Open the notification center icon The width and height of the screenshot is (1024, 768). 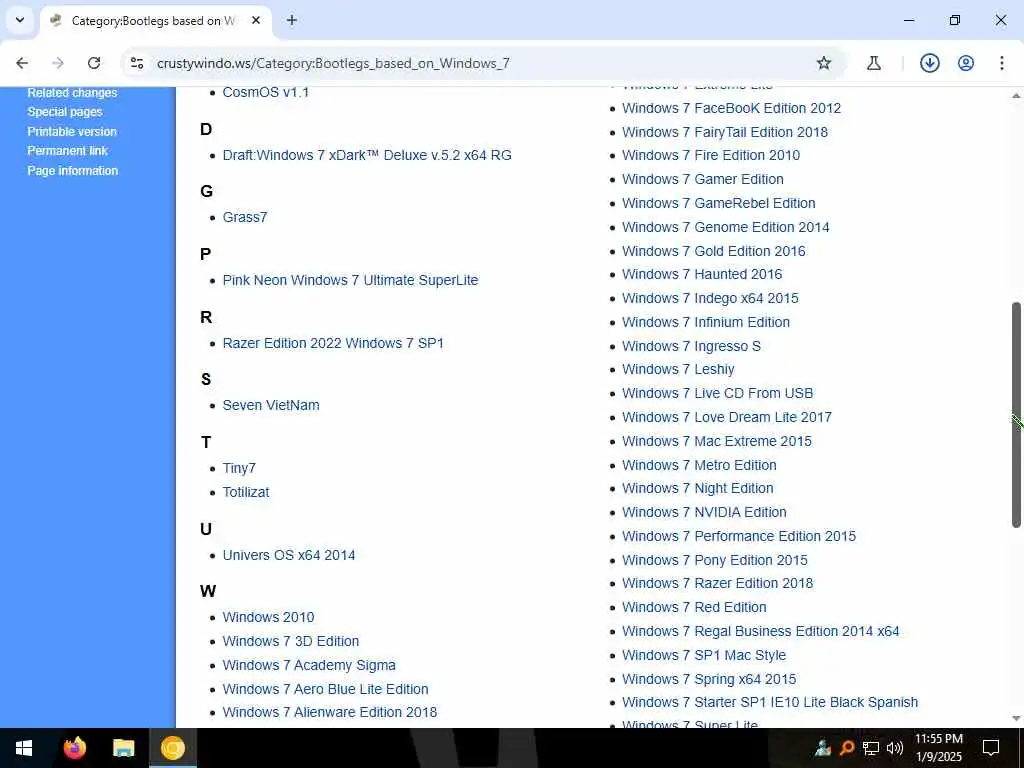coord(991,748)
